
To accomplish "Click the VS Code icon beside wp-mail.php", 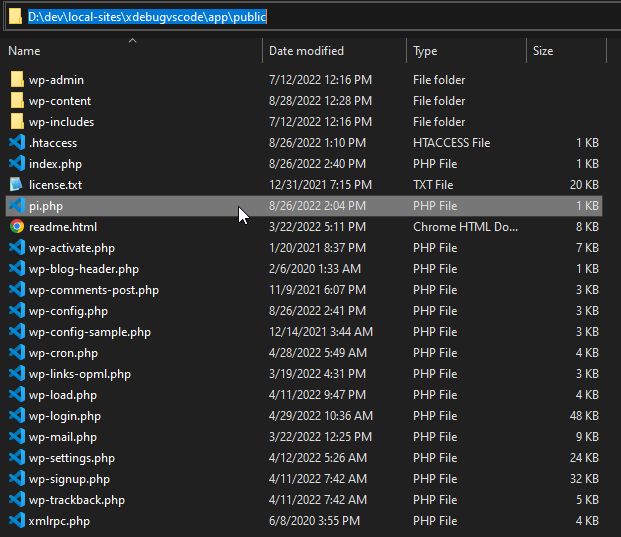I will (x=17, y=436).
